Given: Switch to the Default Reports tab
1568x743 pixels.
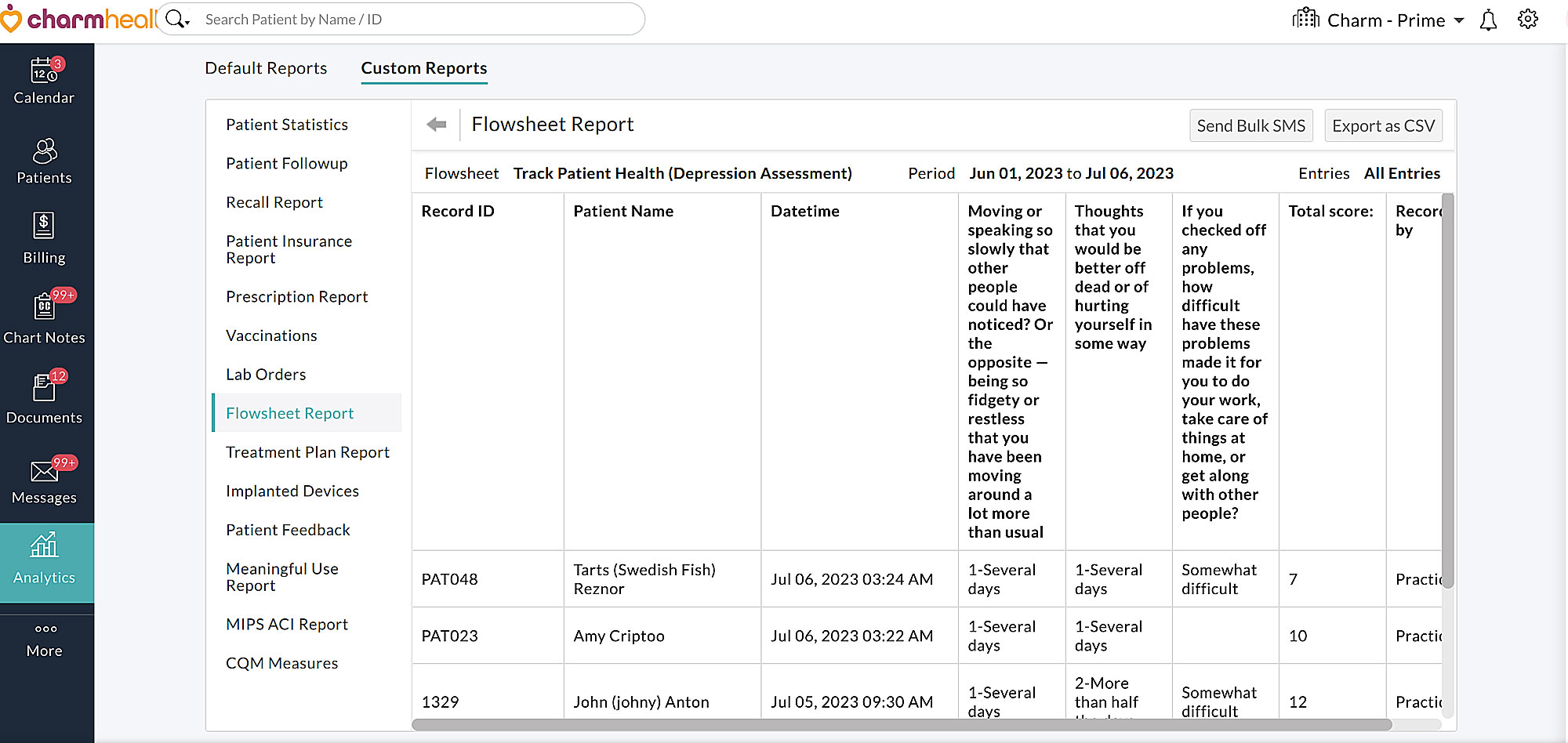Looking at the screenshot, I should click(x=265, y=68).
